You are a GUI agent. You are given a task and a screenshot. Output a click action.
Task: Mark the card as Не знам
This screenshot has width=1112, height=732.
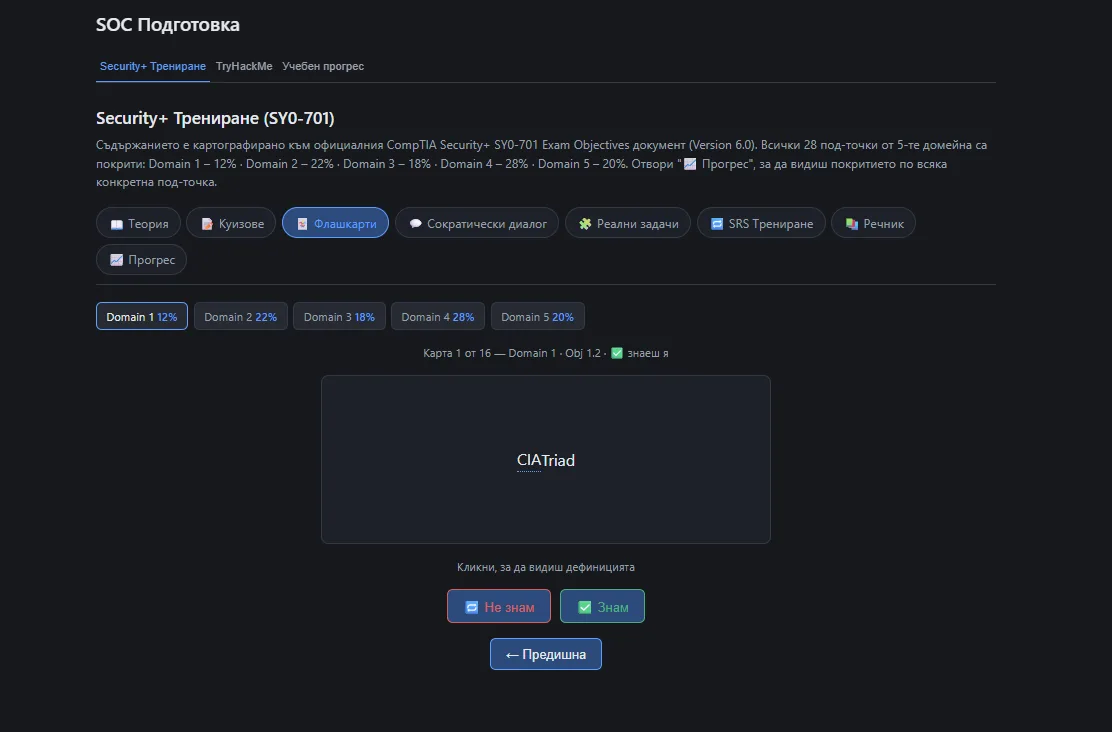pos(499,606)
